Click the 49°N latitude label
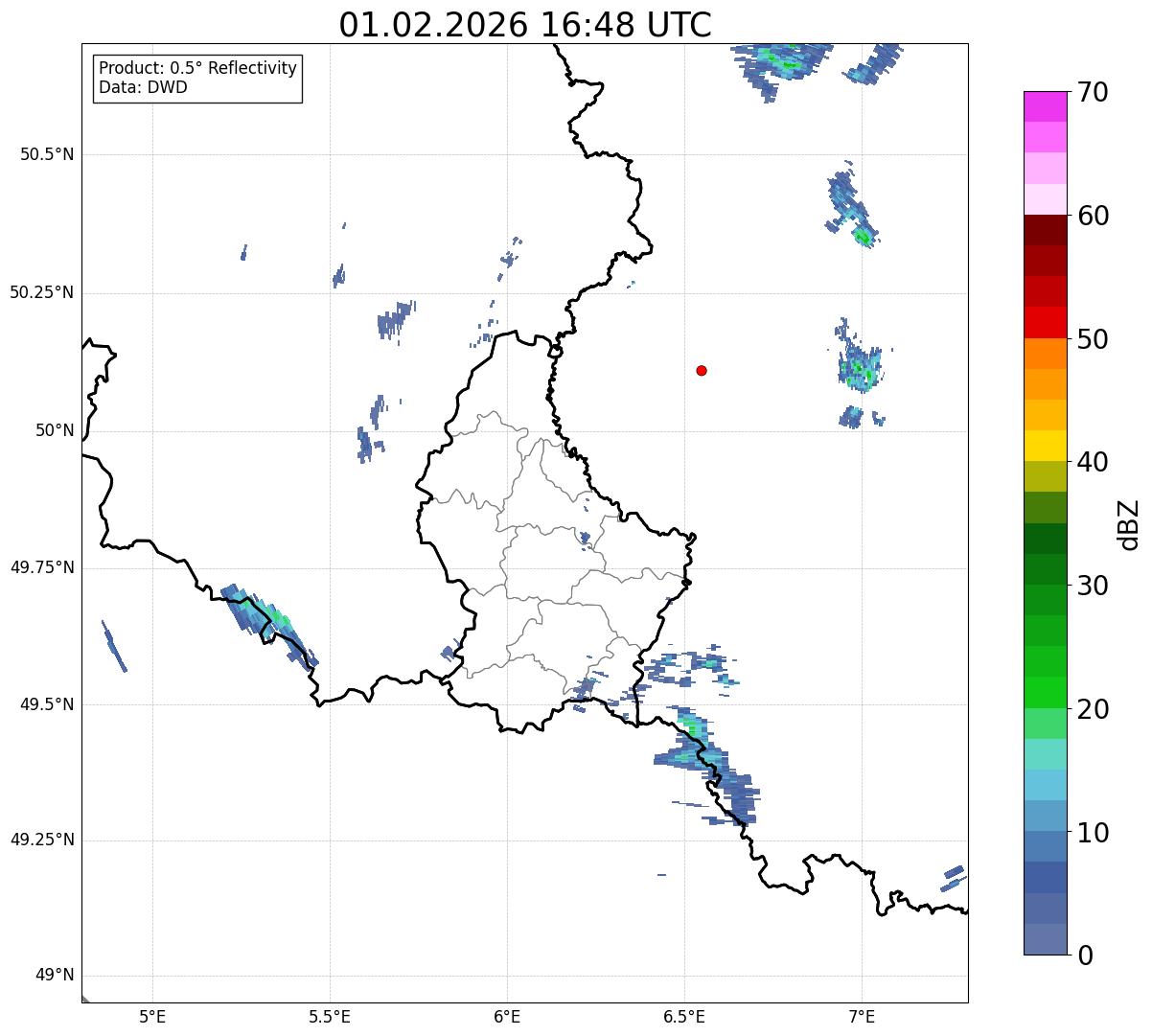1152x1036 pixels. [55, 976]
